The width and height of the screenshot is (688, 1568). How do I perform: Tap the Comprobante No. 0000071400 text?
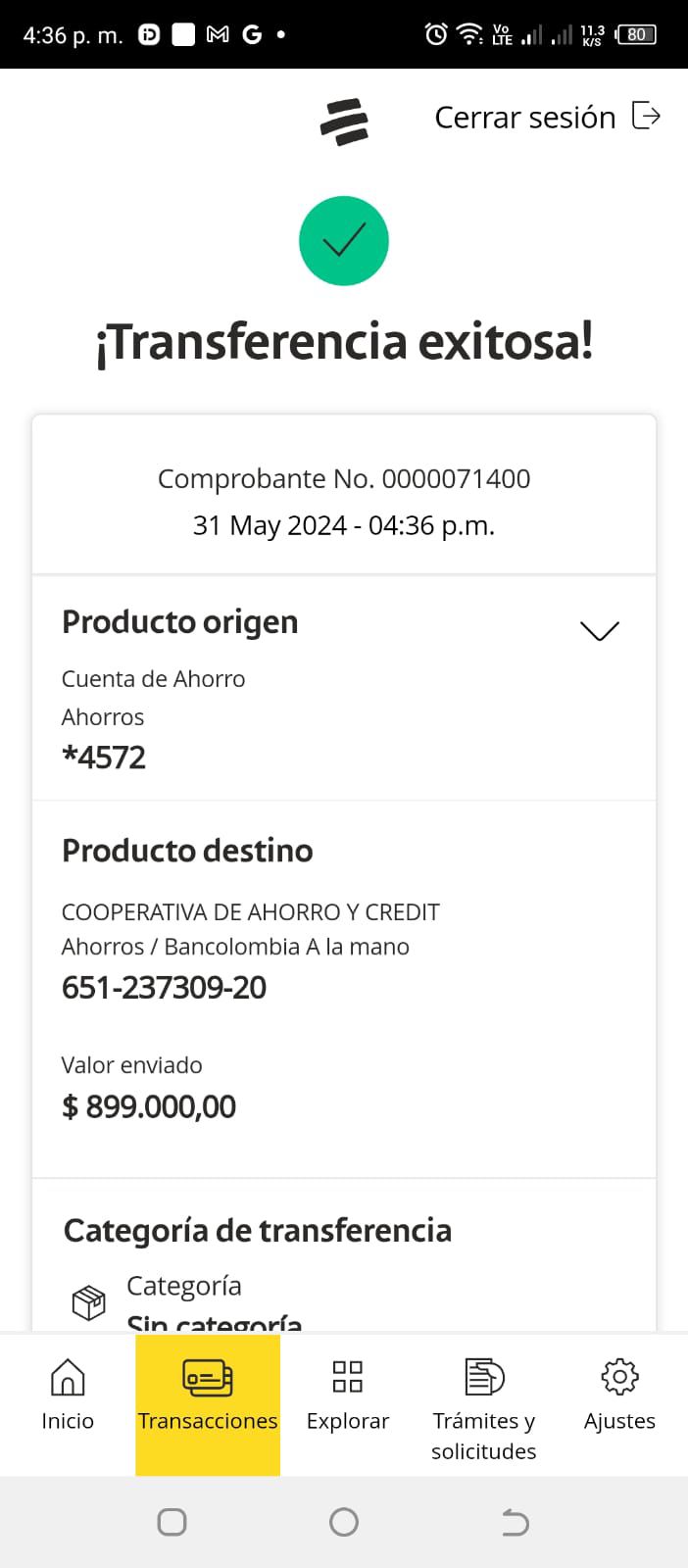coord(344,478)
